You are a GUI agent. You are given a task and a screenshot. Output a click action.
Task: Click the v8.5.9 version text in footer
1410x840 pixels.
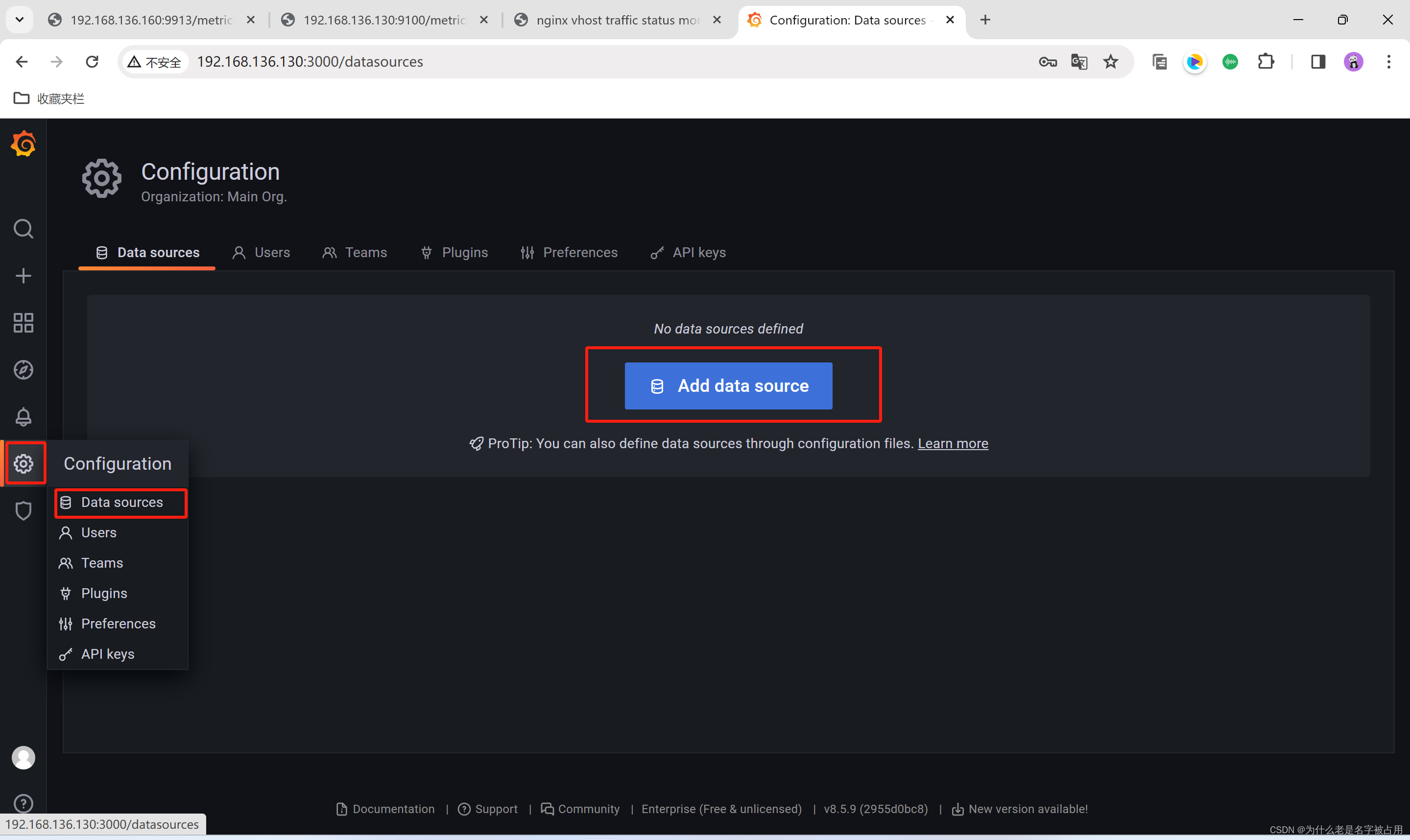coord(876,809)
